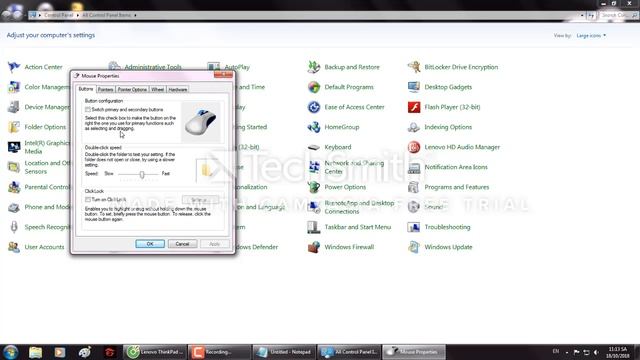
Task: Open the Keyboard icon
Action: click(314, 147)
